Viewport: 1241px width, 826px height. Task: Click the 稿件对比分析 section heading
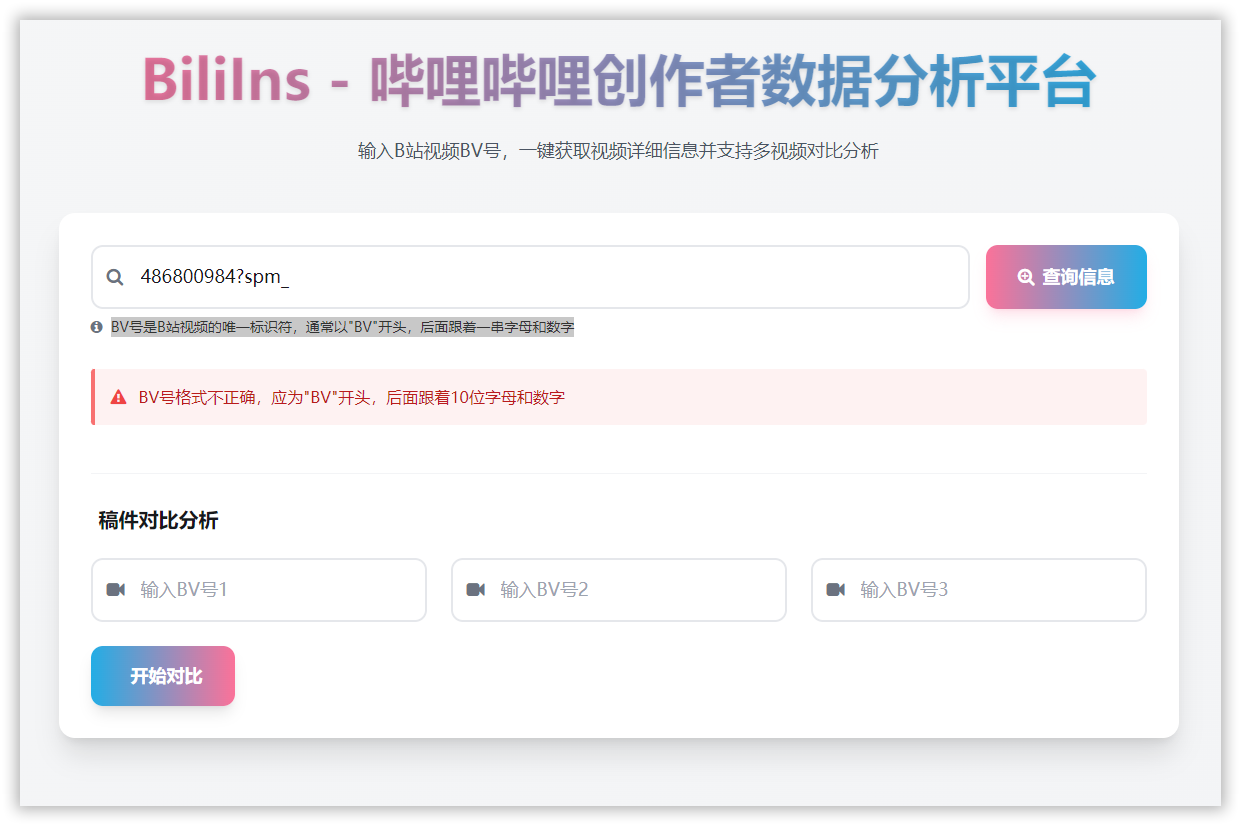(158, 520)
